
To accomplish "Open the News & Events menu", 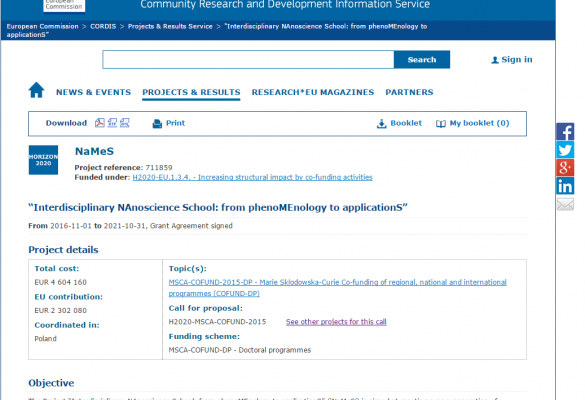I will point(93,92).
